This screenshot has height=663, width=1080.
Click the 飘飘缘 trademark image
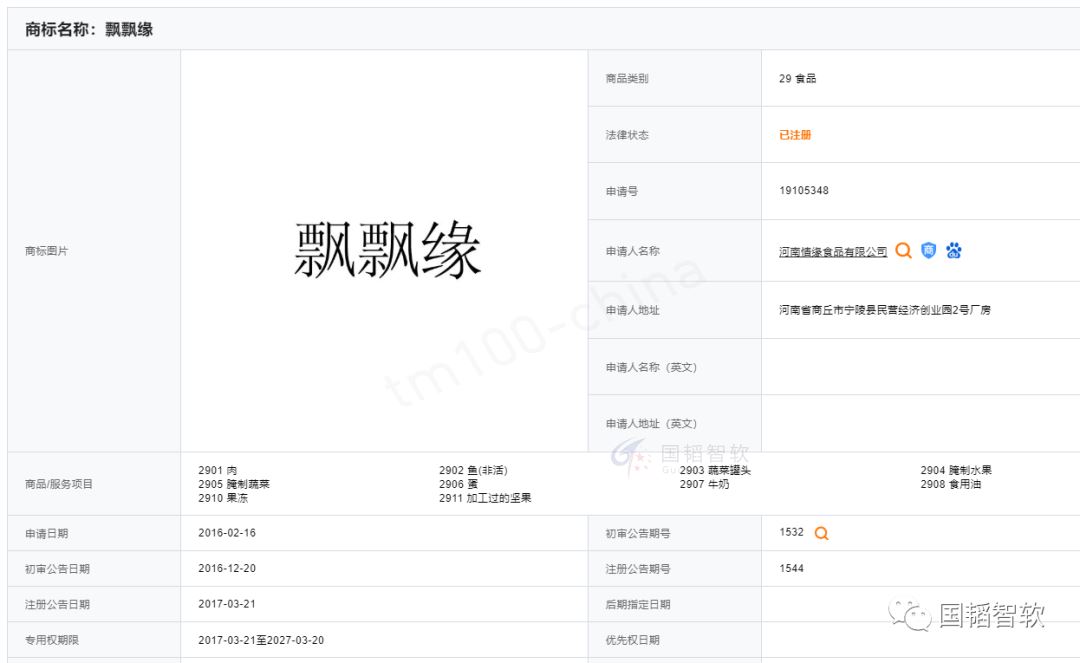point(387,250)
